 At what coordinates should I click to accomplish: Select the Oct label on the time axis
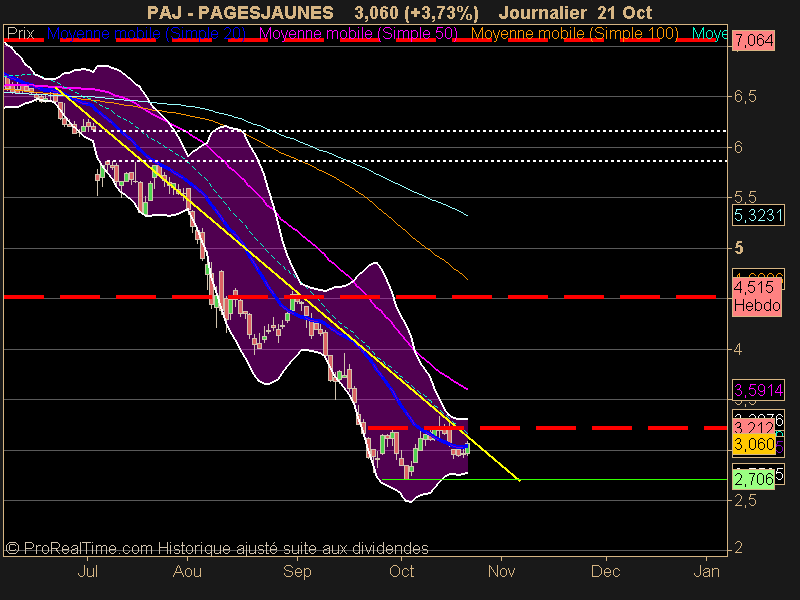pos(402,571)
